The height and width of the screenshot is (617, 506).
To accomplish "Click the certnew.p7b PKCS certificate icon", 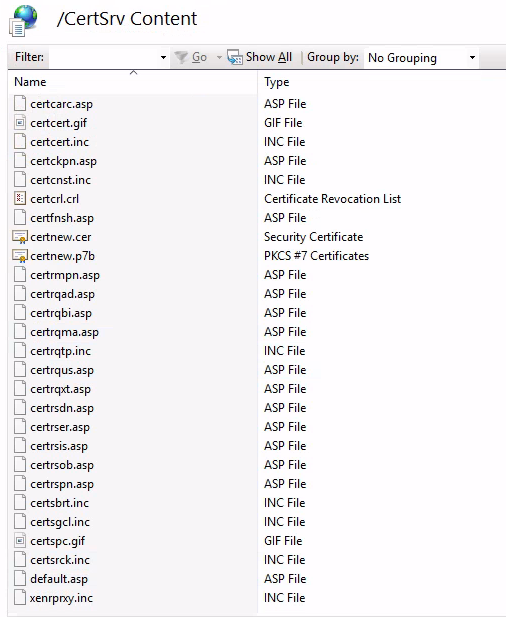I will click(20, 256).
